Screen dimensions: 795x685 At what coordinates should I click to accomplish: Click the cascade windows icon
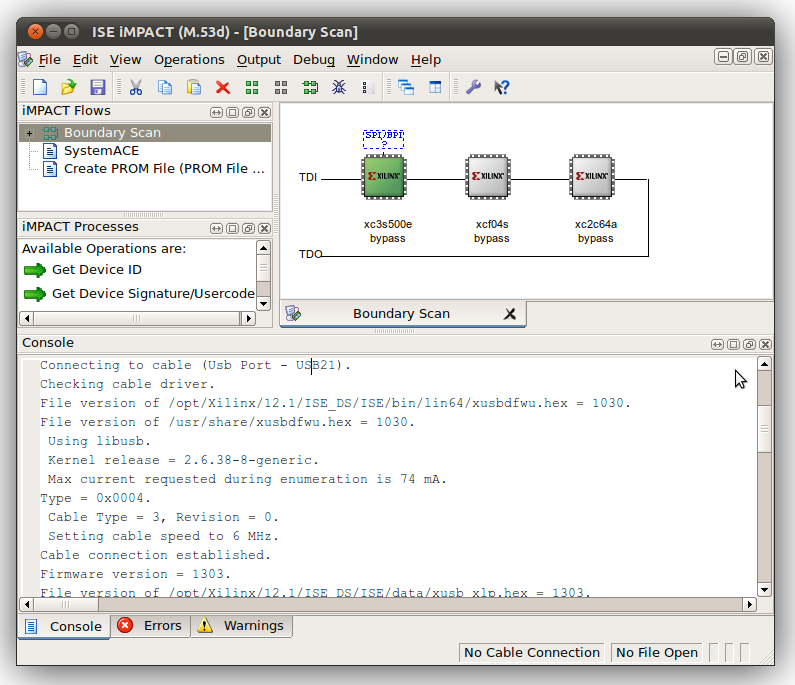point(406,87)
